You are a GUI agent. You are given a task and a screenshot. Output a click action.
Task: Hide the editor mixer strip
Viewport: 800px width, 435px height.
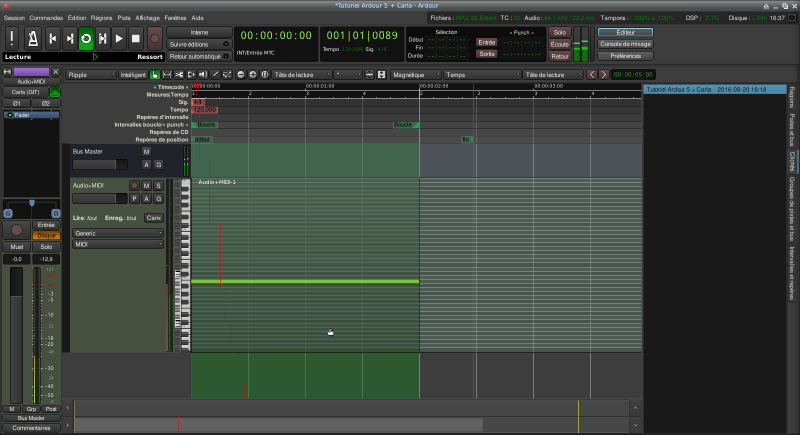[56, 72]
